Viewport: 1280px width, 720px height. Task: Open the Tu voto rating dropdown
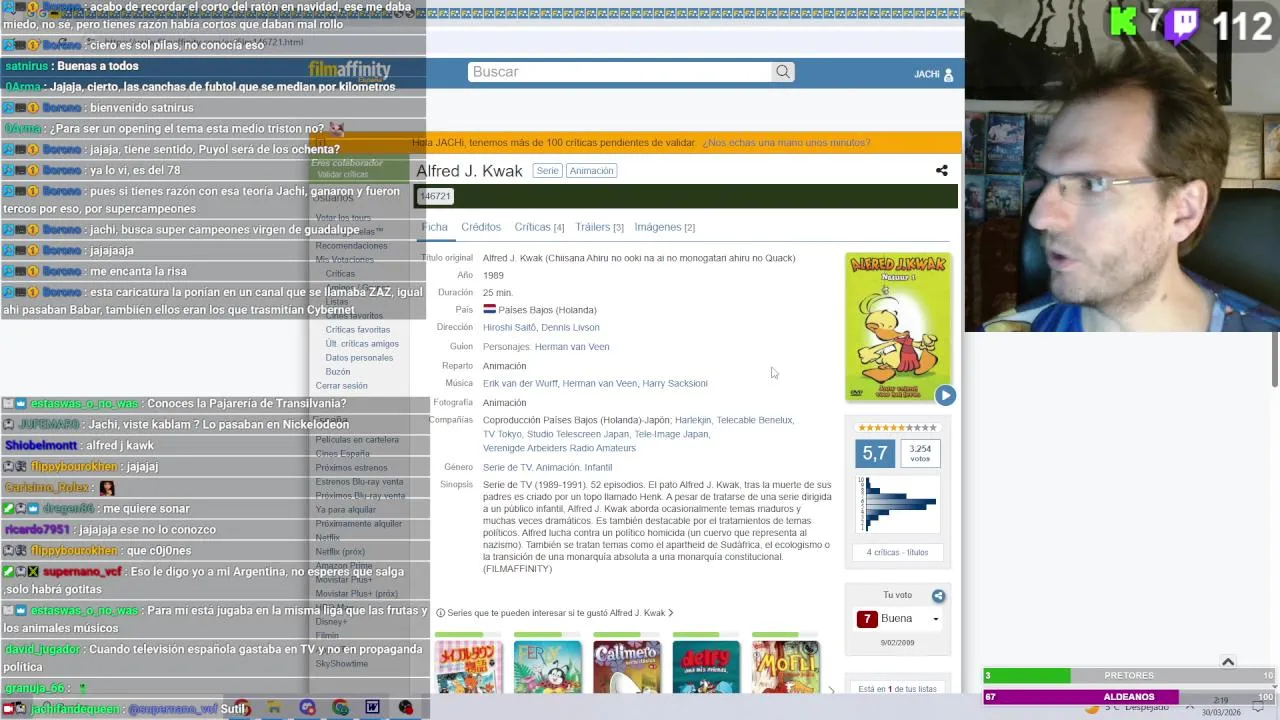pos(899,619)
